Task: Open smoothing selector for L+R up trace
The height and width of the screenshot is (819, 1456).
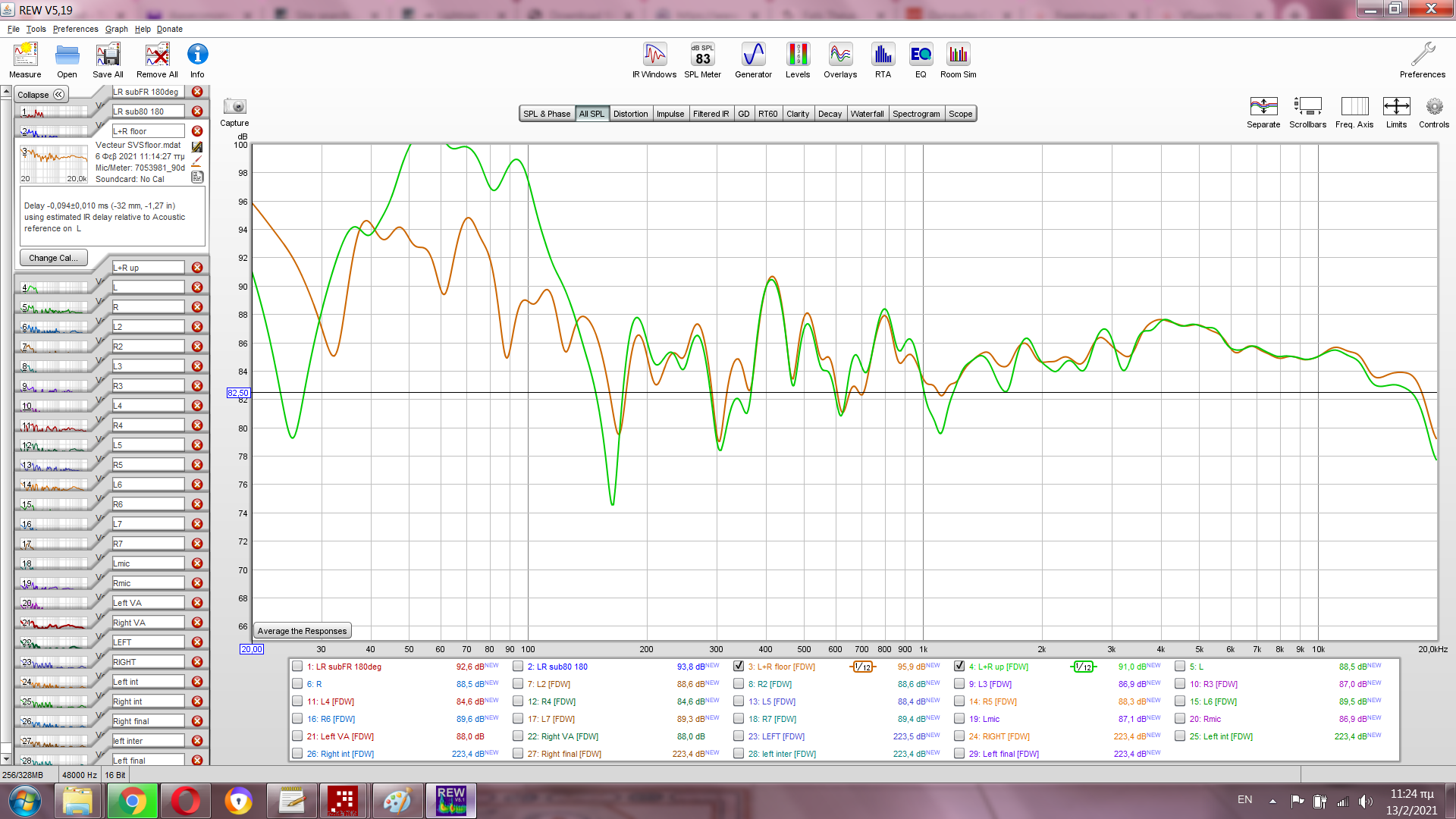Action: tap(1084, 667)
